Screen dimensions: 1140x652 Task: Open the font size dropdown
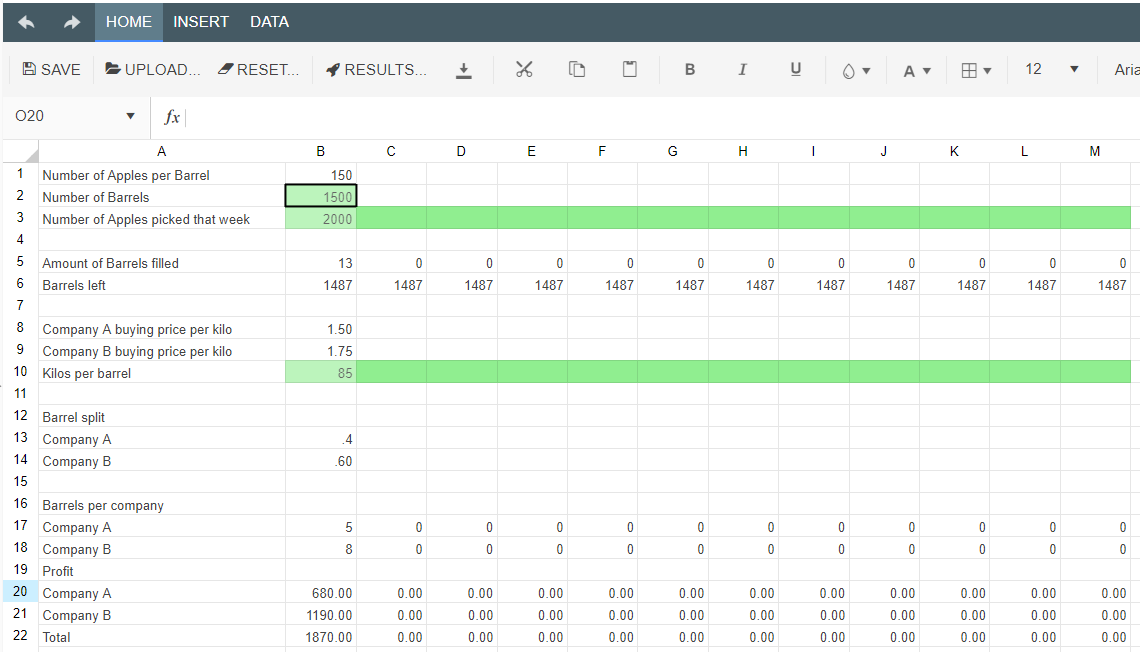coord(1074,70)
